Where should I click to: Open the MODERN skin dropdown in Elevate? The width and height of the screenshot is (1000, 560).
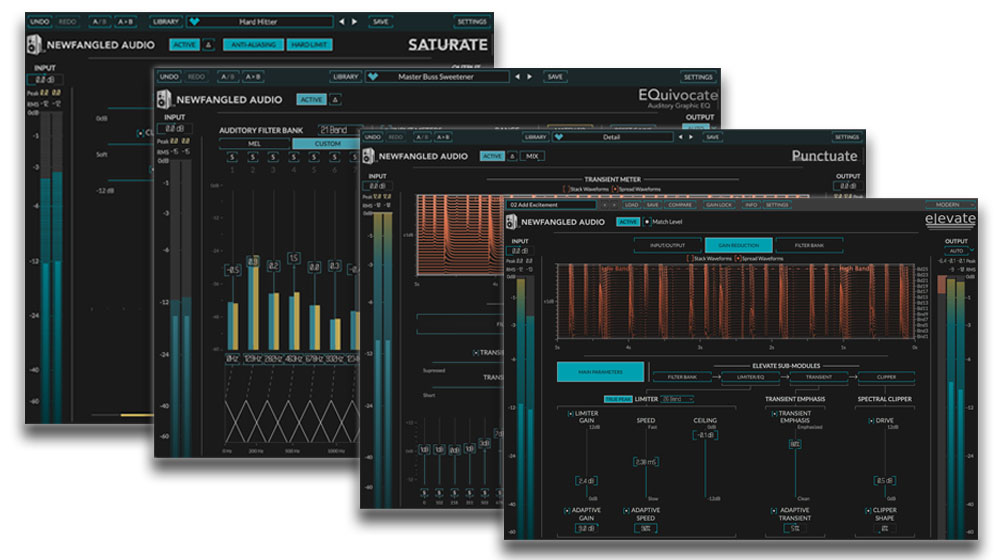coord(951,205)
